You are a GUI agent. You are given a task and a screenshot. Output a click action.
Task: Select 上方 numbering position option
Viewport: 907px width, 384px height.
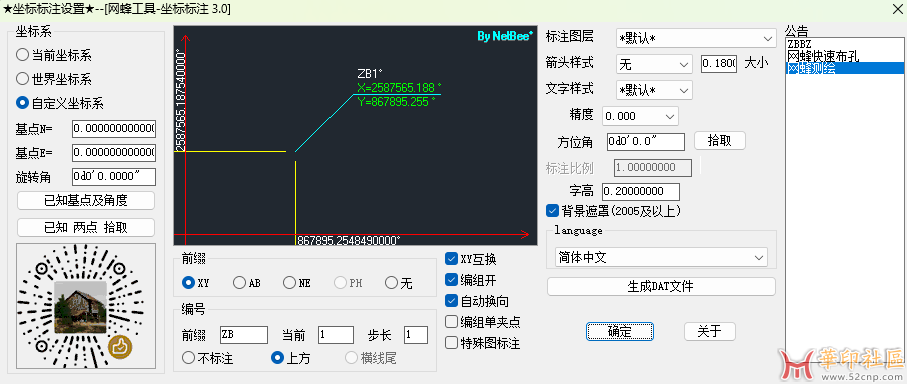point(290,358)
